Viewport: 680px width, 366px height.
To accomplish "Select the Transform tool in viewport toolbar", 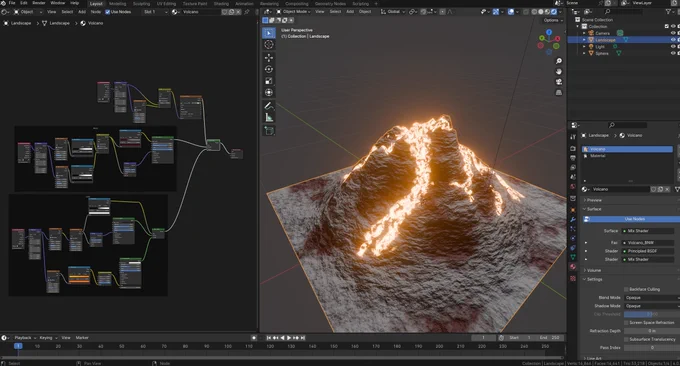I will (x=269, y=92).
